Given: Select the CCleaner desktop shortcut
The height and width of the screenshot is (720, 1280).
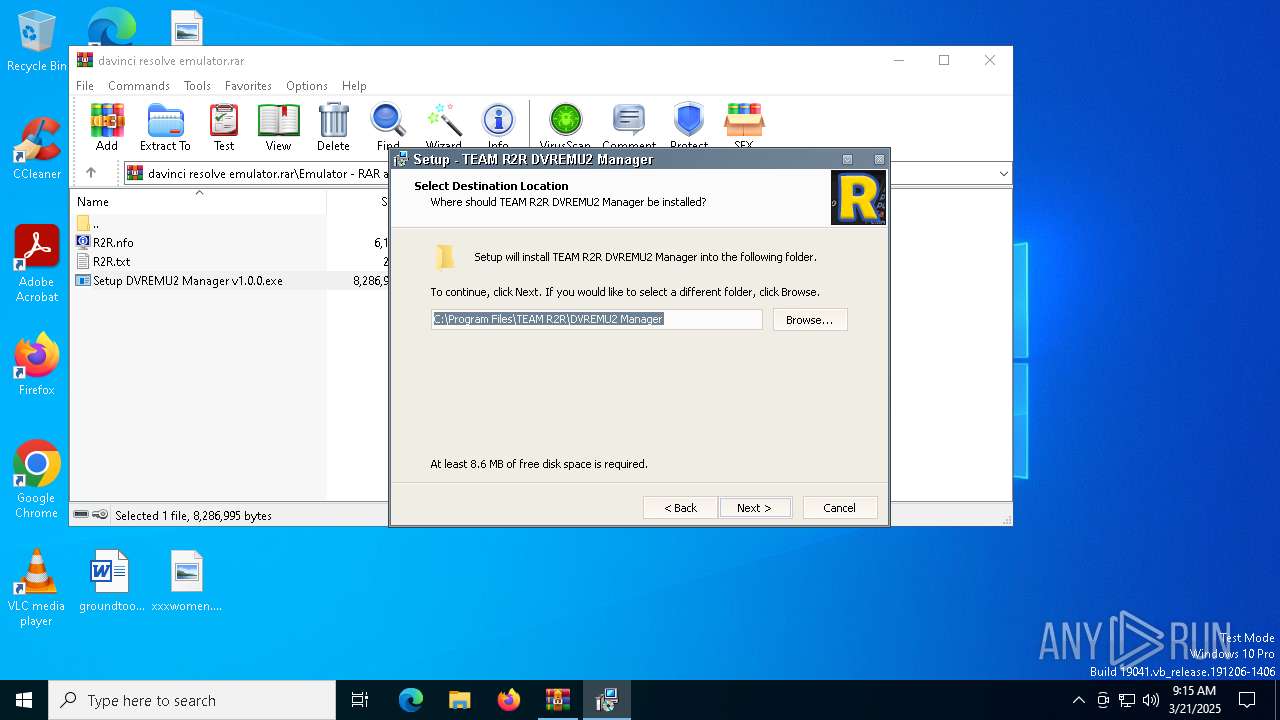Looking at the screenshot, I should pyautogui.click(x=37, y=148).
